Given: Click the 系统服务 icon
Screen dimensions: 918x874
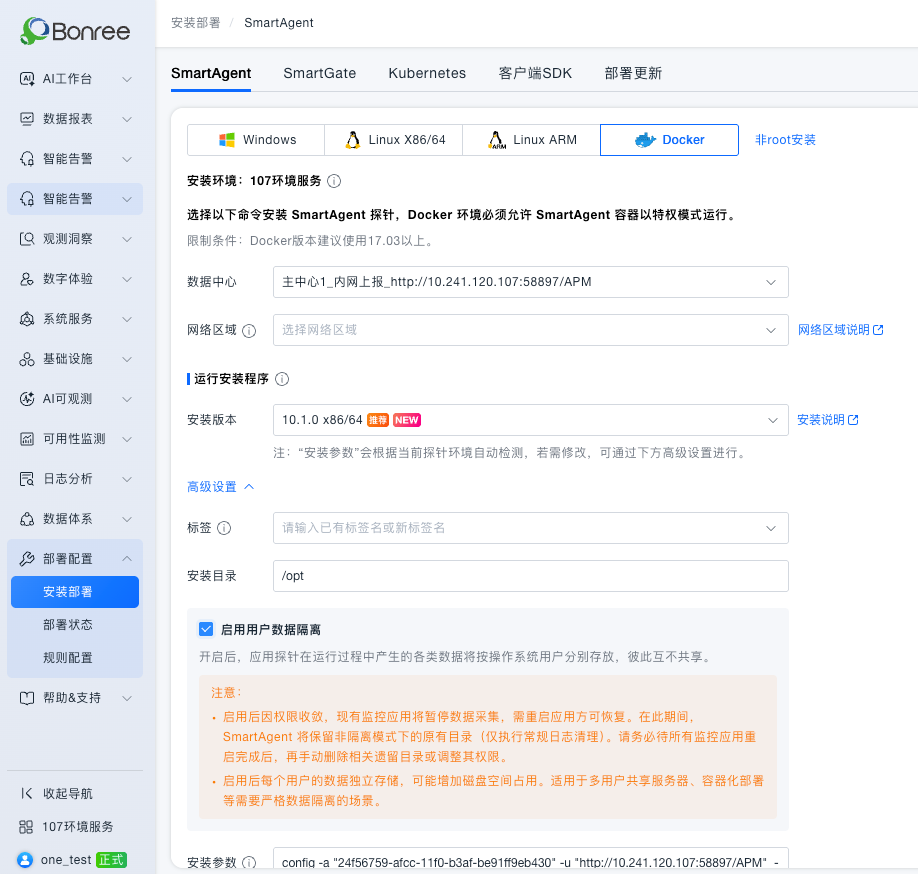Looking at the screenshot, I should (27, 319).
